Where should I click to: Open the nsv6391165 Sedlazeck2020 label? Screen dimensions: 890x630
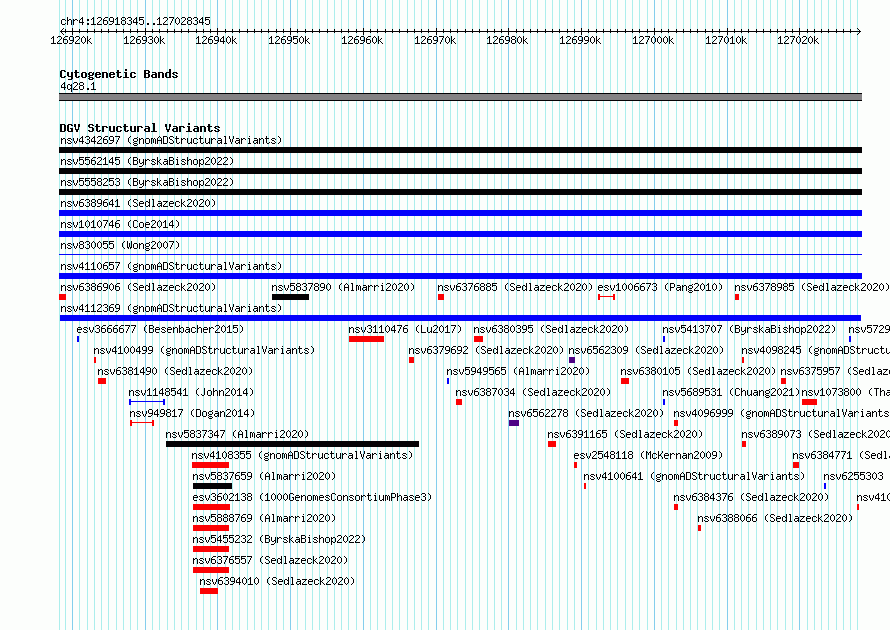625,434
